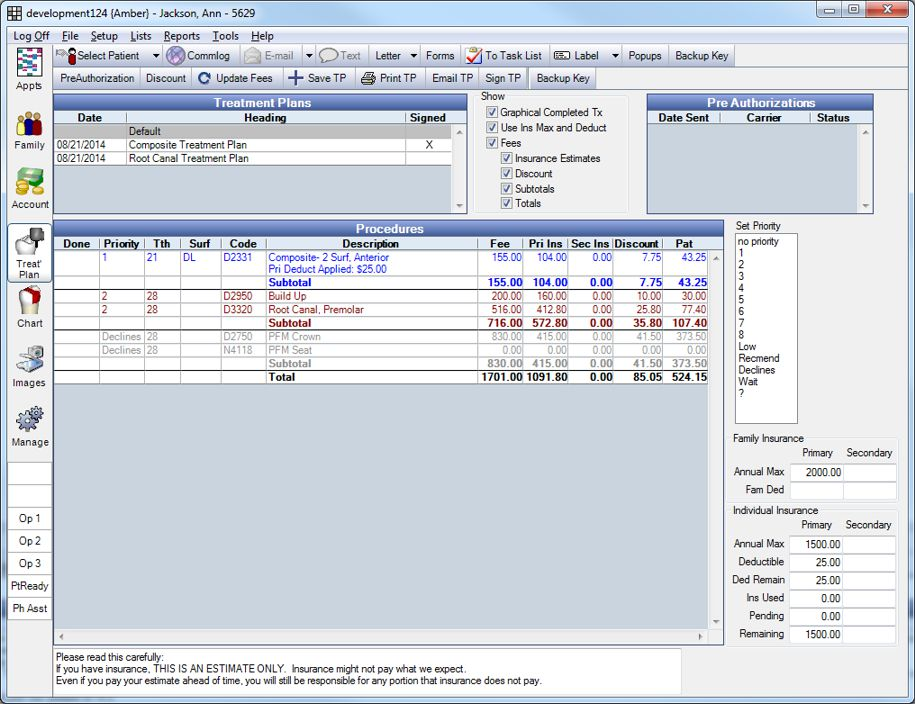Click the Sign TP button
915x704 pixels.
click(x=503, y=77)
